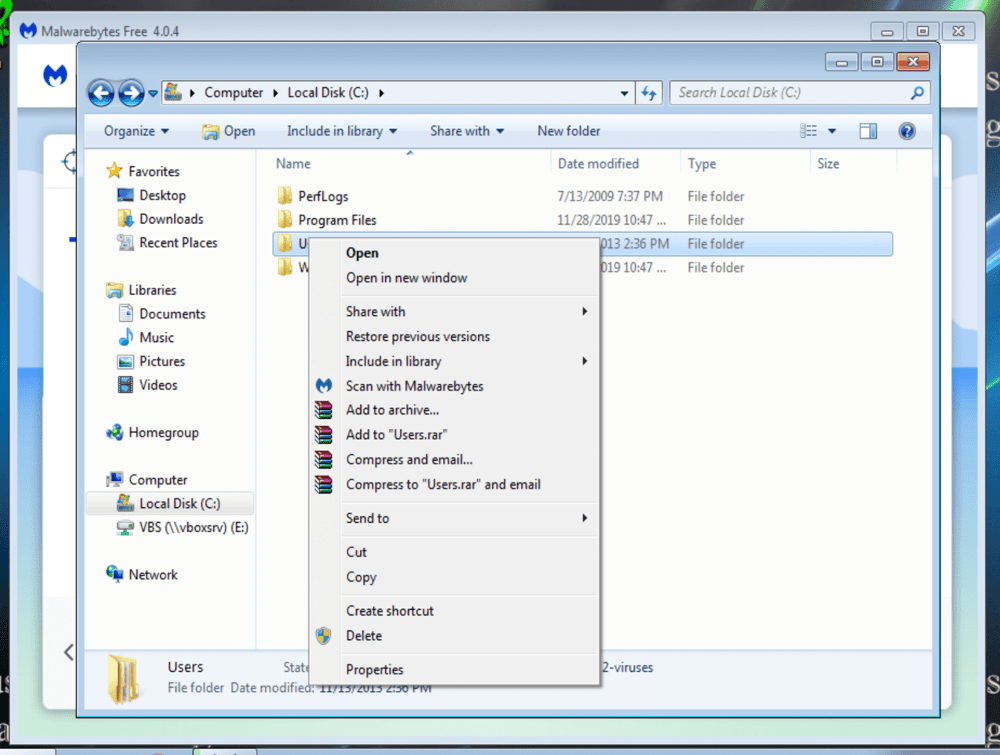
Task: Expand the Share with toolbar menu
Action: click(x=467, y=131)
